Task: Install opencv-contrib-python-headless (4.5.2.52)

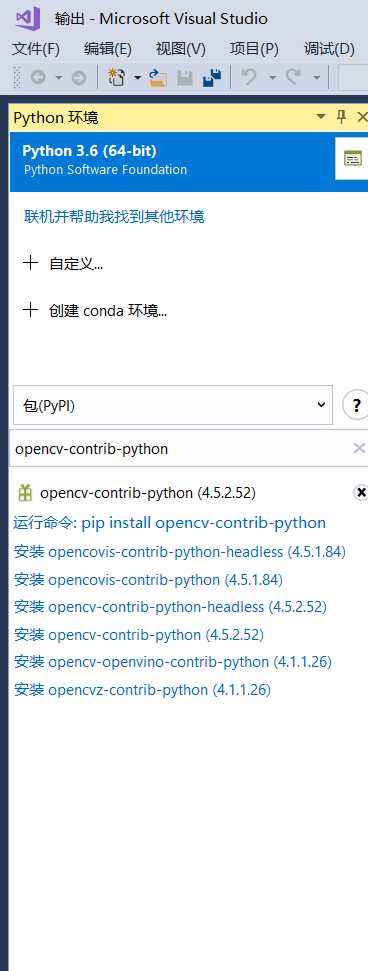Action: click(170, 607)
